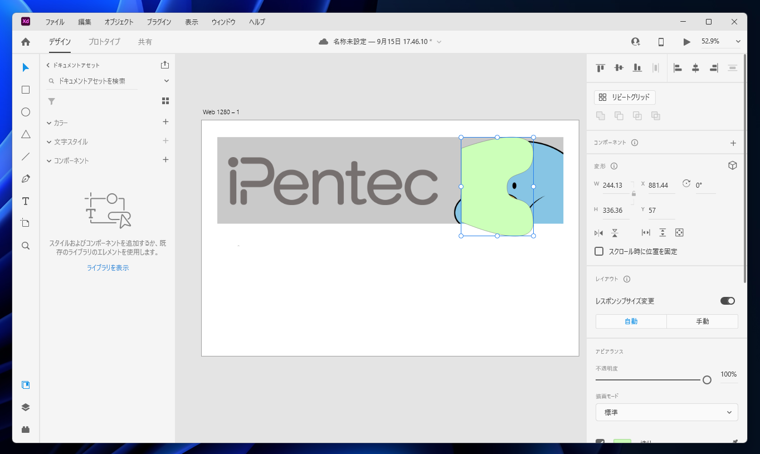Viewport: 760px width, 454px height.
Task: Make component from property inspector plus
Action: [733, 143]
